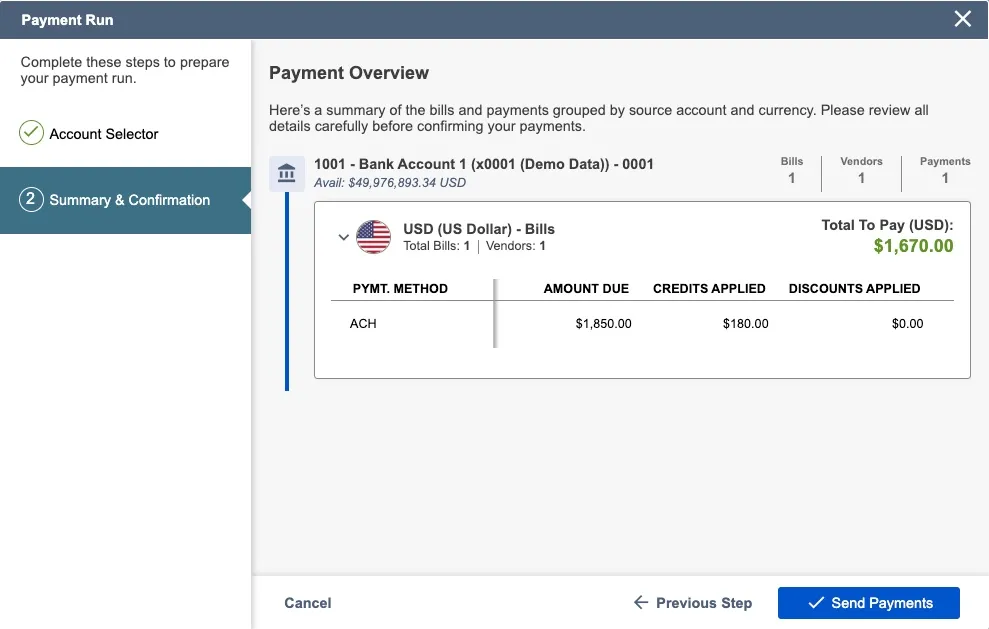Click the CREDITS APPLIED column header
The height and width of the screenshot is (629, 989).
pos(709,288)
